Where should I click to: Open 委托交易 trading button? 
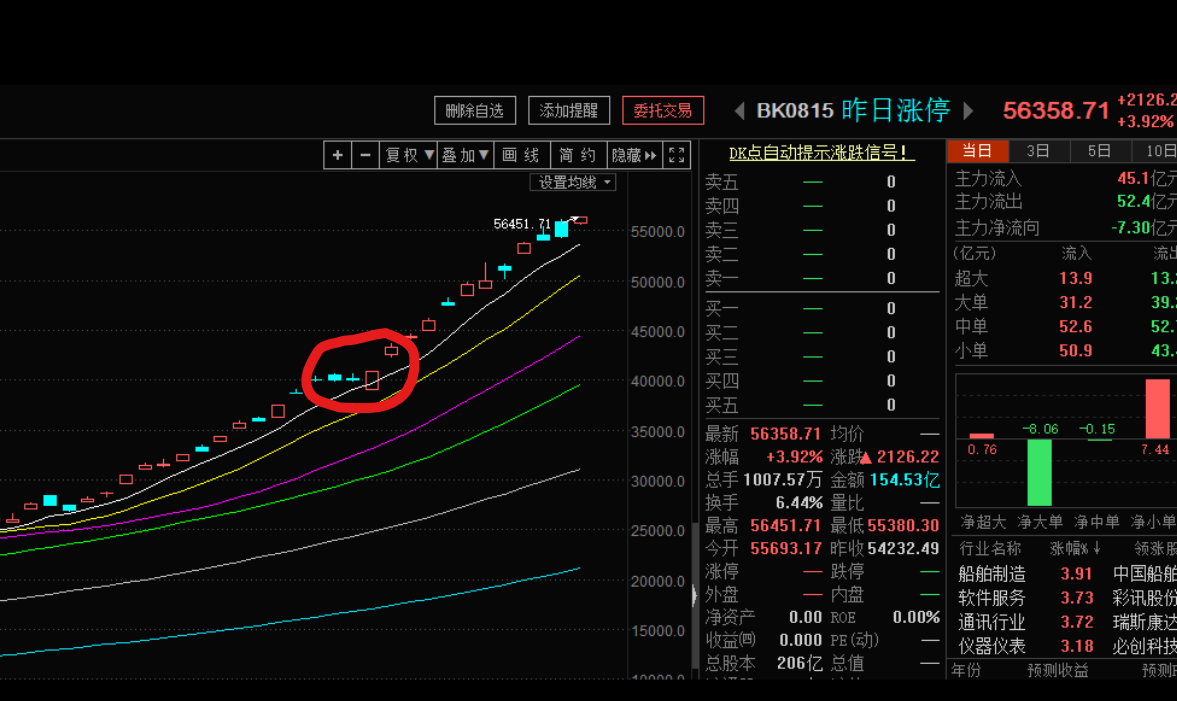663,110
